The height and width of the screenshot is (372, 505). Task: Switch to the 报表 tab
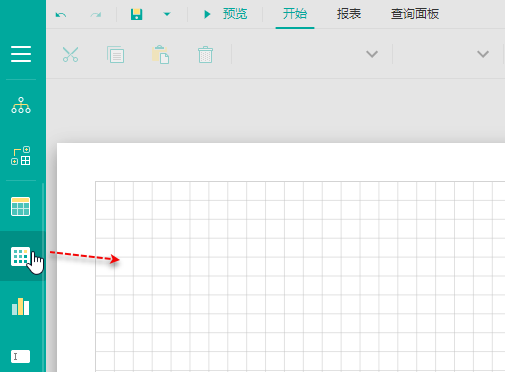pos(349,14)
